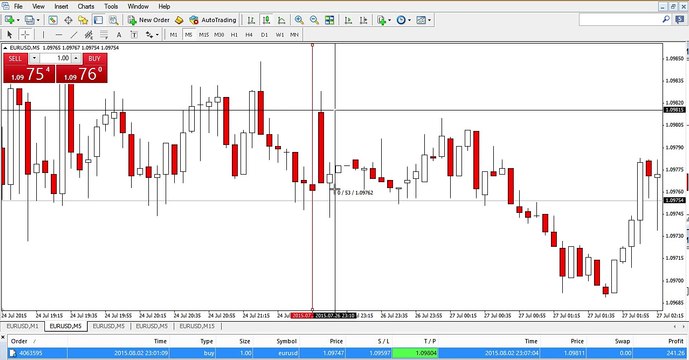Screen dimensions: 689x360
Task: Switch timeframe to M15
Action: [204, 34]
